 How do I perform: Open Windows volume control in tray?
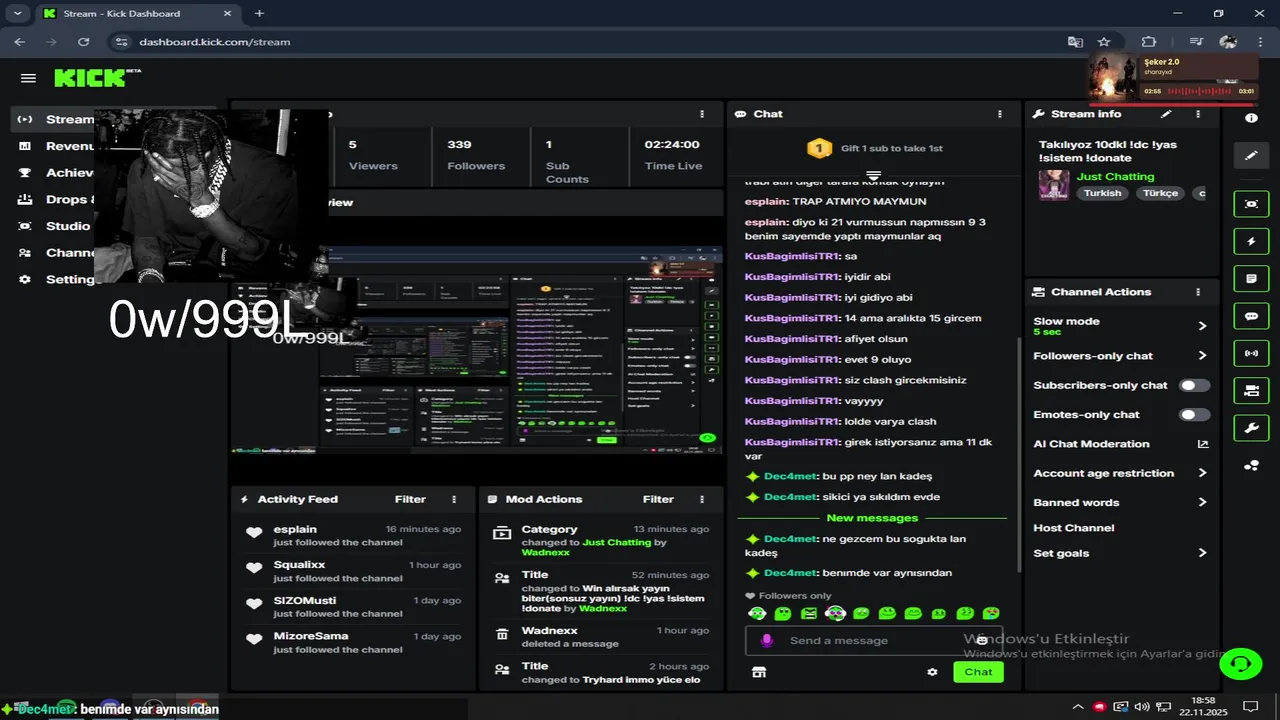[x=1143, y=706]
